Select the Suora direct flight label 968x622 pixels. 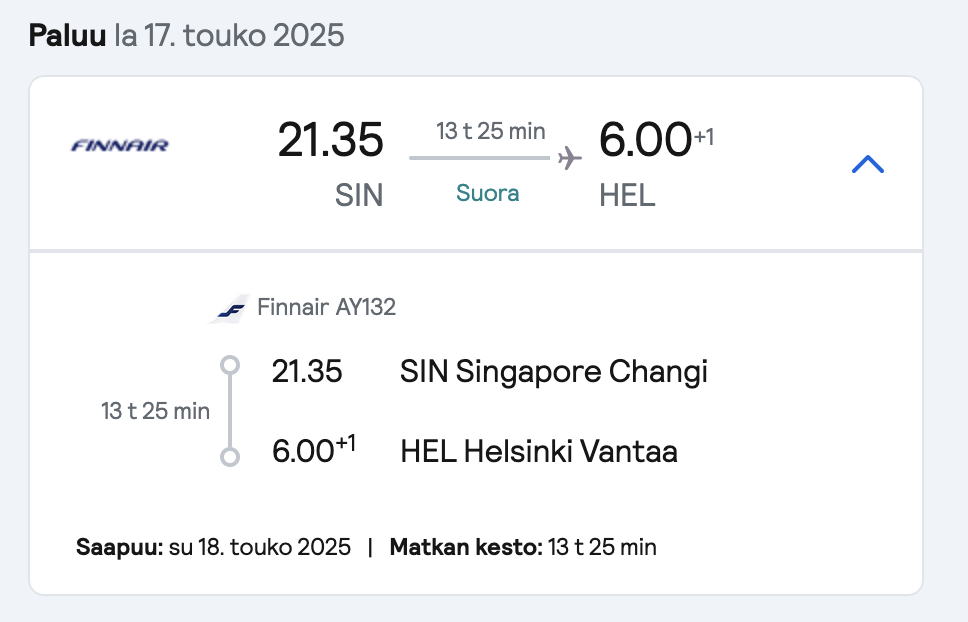[488, 193]
